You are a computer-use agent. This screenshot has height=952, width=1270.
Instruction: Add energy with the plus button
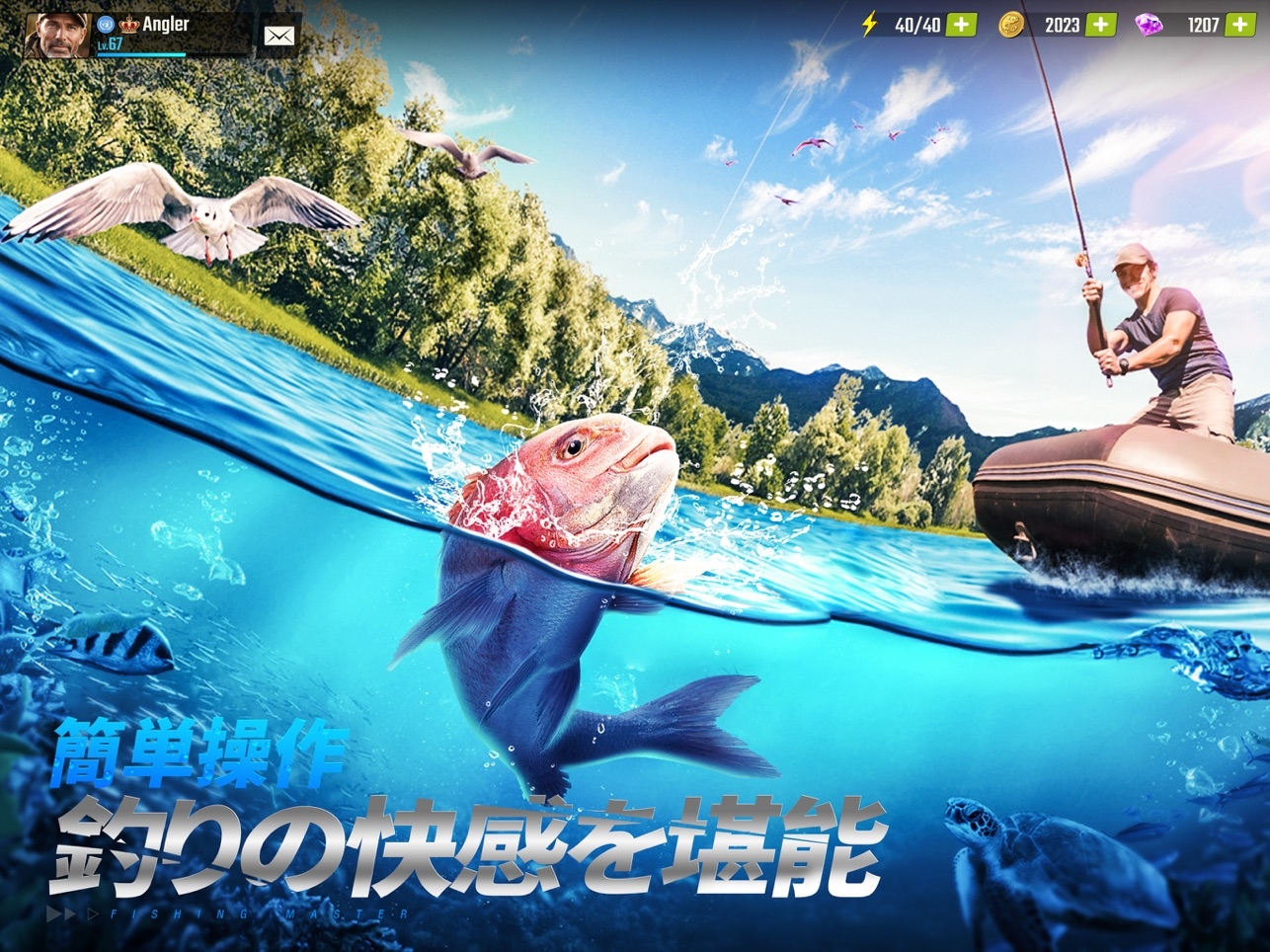961,25
